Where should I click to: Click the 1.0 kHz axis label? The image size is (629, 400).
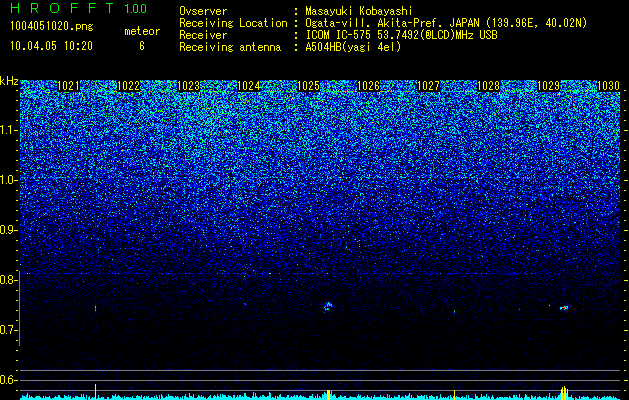pos(9,180)
